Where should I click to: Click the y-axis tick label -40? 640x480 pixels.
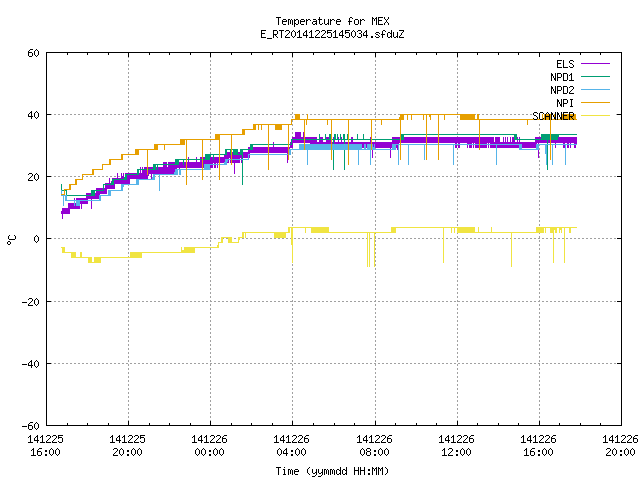point(31,364)
